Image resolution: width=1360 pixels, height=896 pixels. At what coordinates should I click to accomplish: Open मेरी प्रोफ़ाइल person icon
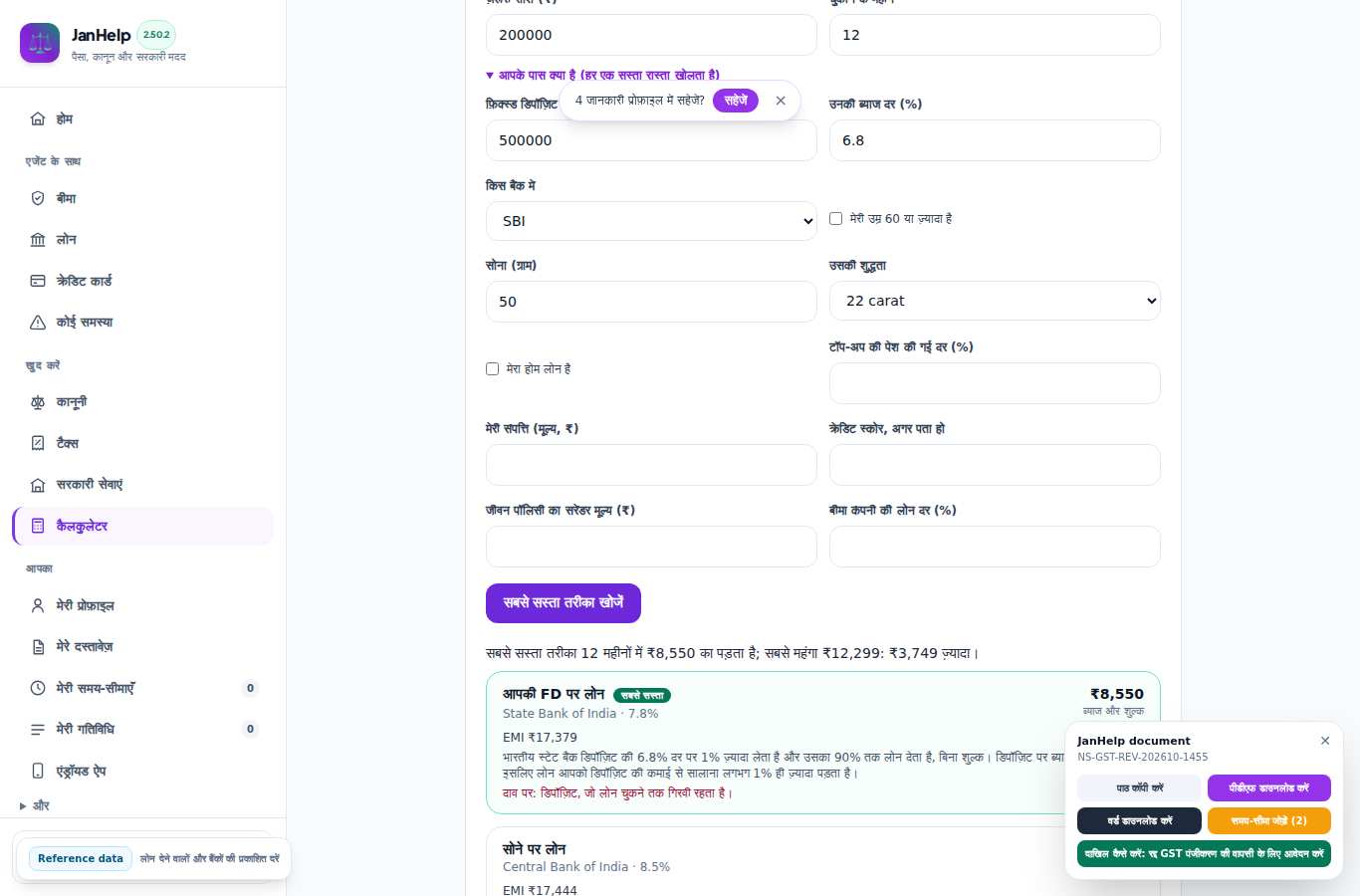(x=38, y=605)
